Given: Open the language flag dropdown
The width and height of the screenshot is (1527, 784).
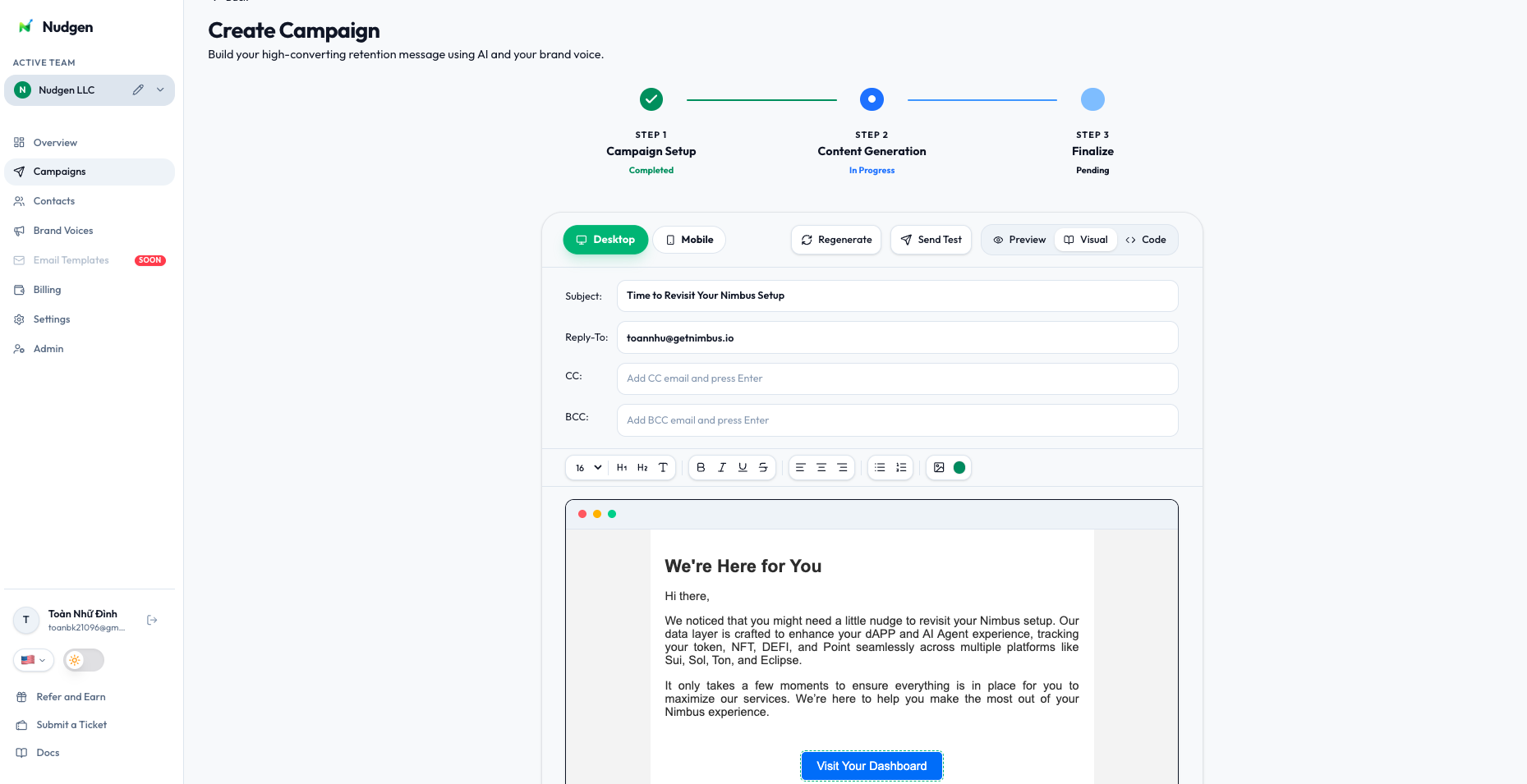Looking at the screenshot, I should (34, 660).
